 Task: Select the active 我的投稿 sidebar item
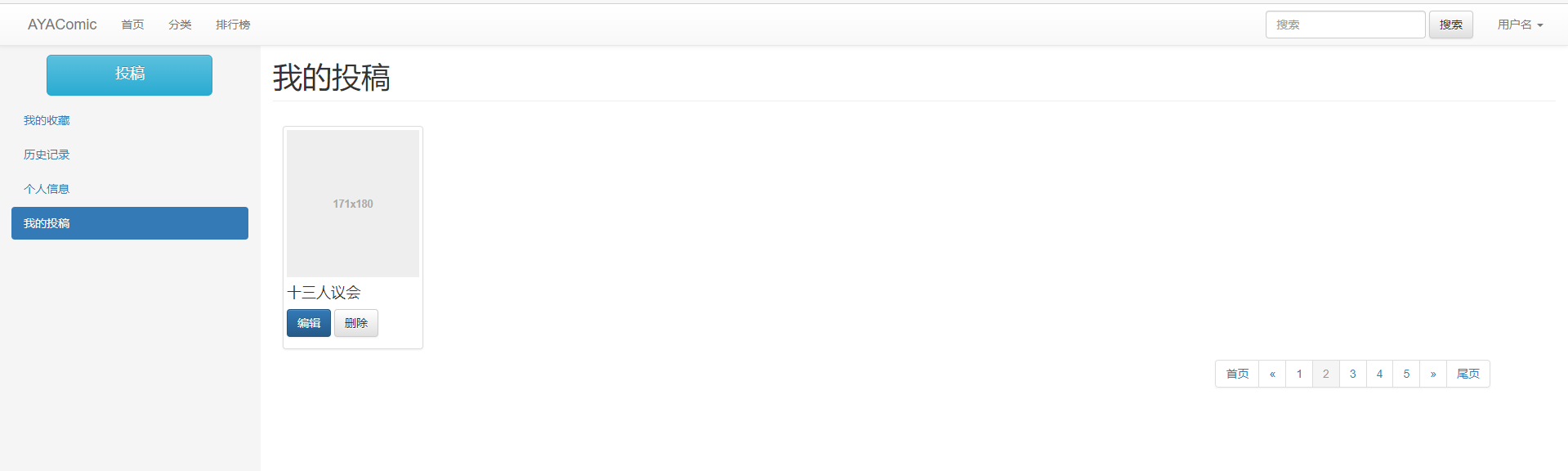pyautogui.click(x=129, y=223)
